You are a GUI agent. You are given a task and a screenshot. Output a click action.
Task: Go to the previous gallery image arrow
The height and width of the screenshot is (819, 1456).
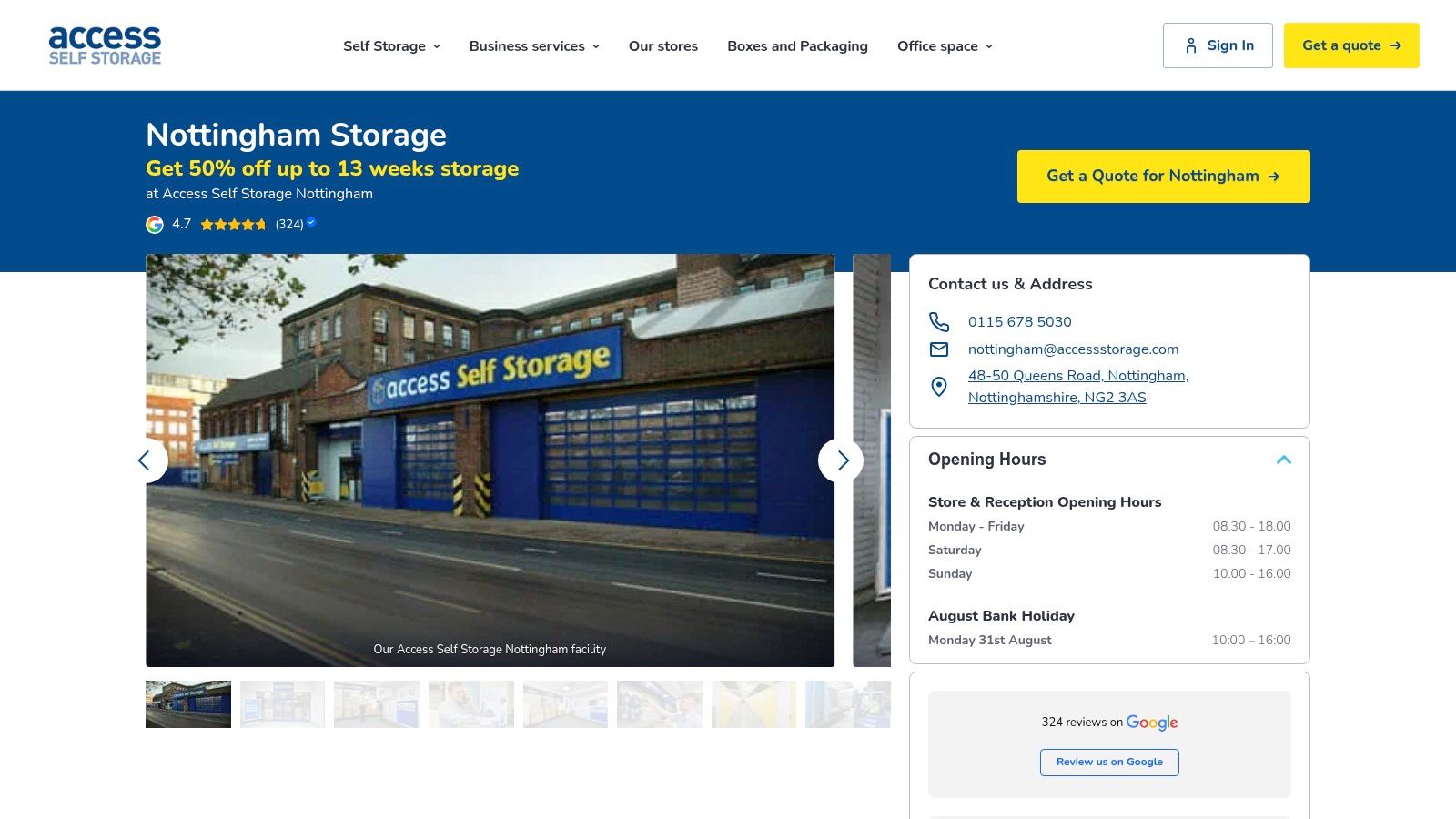pyautogui.click(x=146, y=460)
